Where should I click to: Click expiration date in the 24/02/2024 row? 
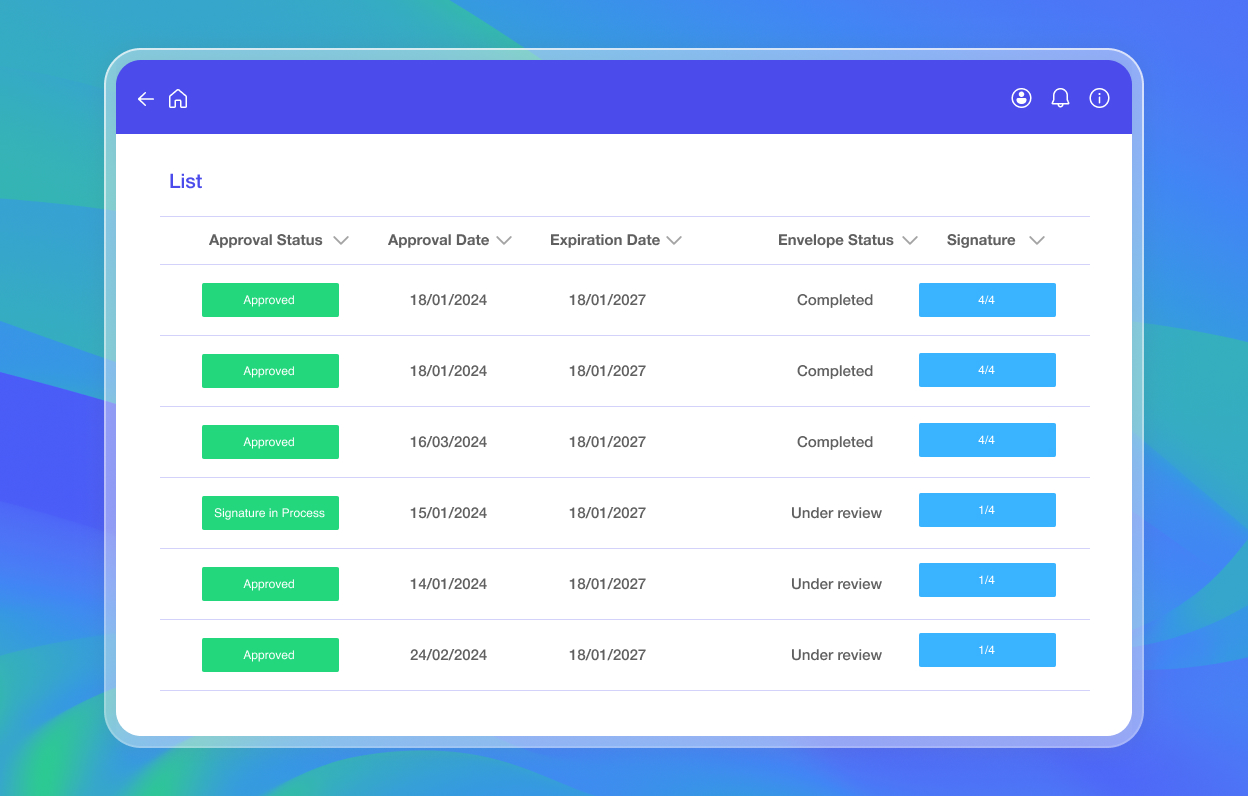point(607,655)
